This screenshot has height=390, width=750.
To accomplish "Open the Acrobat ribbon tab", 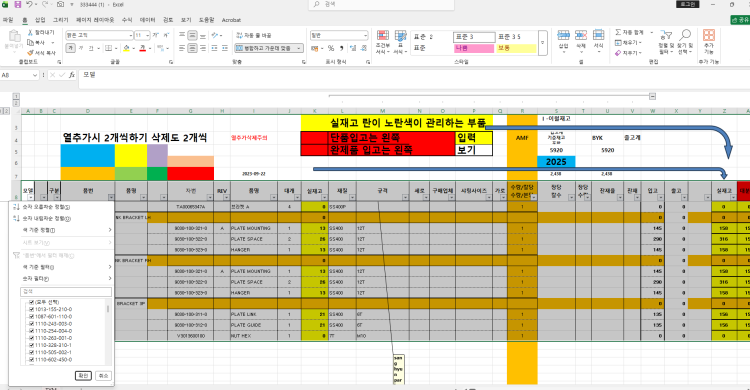I will click(231, 20).
